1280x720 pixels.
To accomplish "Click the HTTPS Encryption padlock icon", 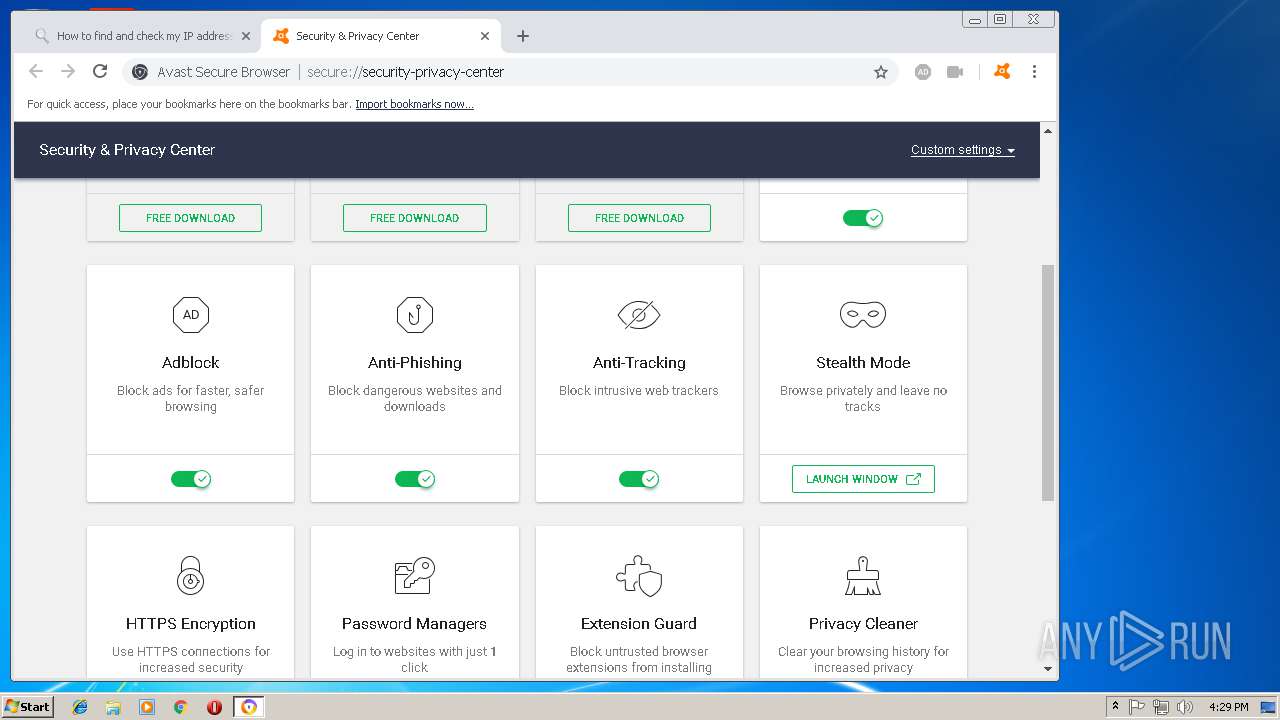I will click(191, 576).
